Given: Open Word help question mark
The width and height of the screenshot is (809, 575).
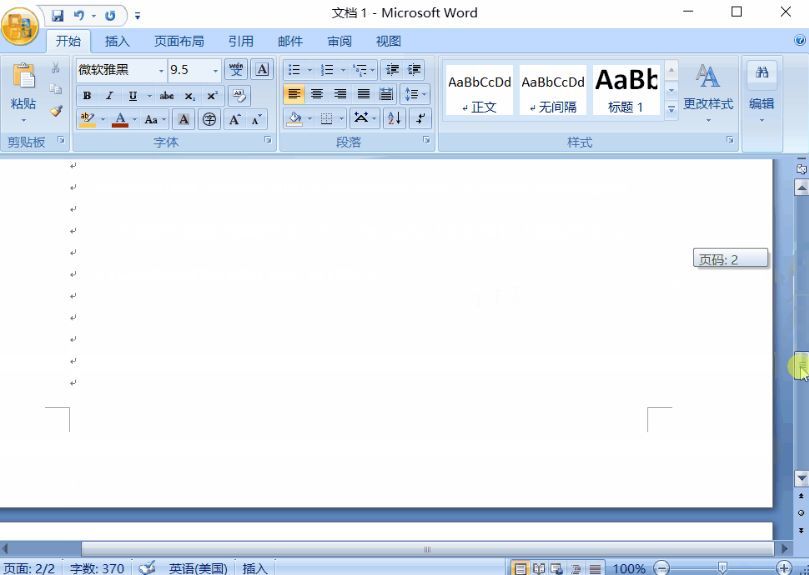Looking at the screenshot, I should (x=800, y=40).
